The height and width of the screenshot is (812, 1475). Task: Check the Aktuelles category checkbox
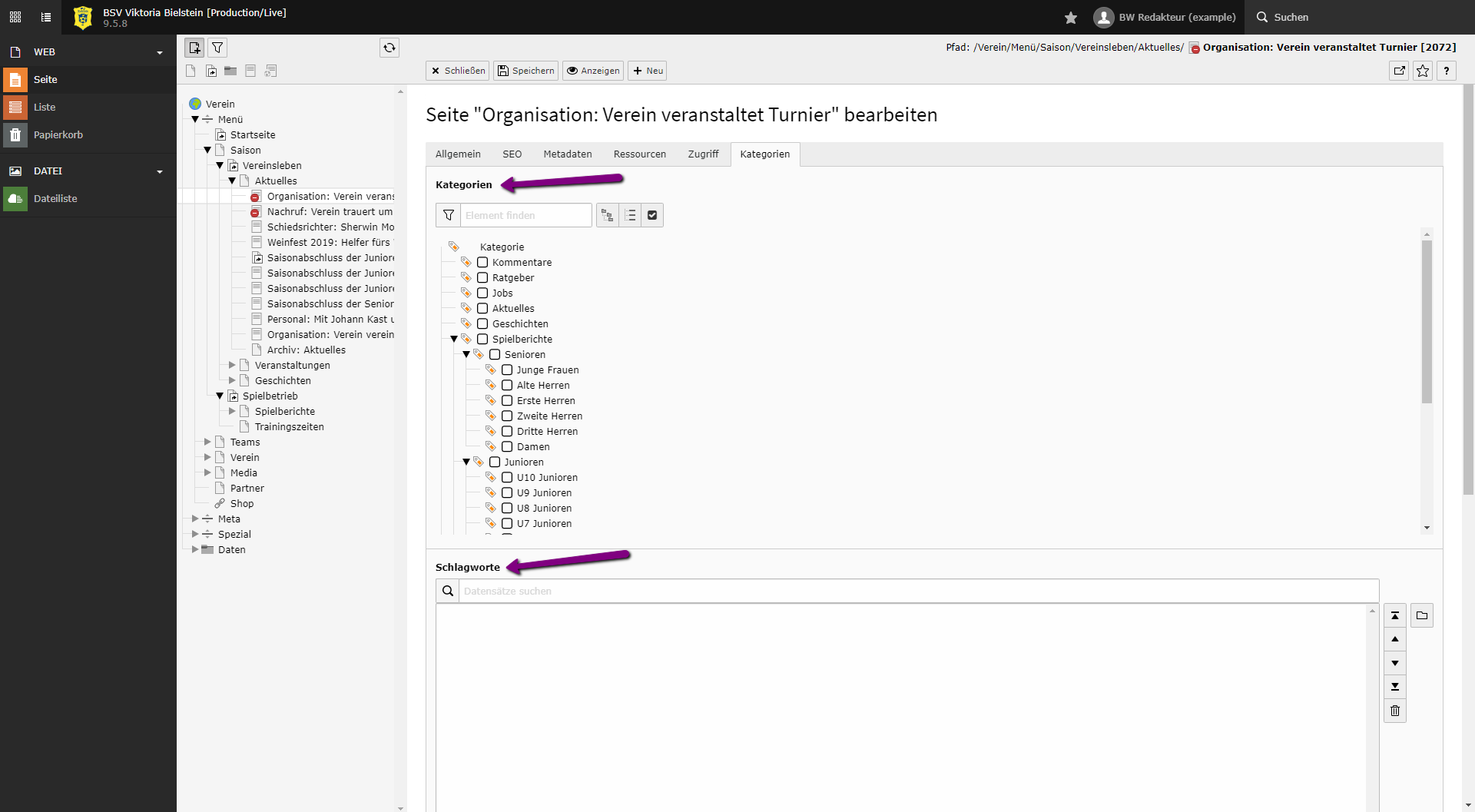[482, 308]
